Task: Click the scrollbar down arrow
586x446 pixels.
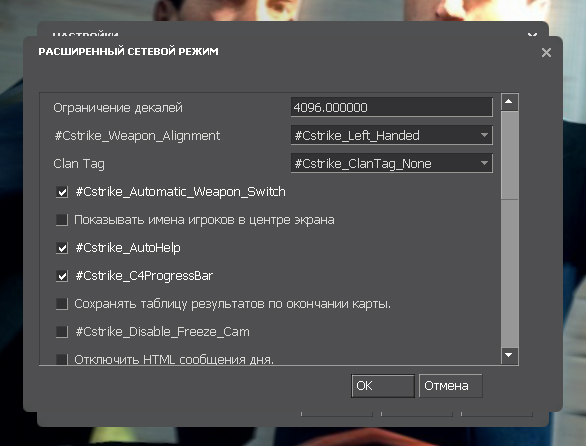Action: tap(509, 355)
